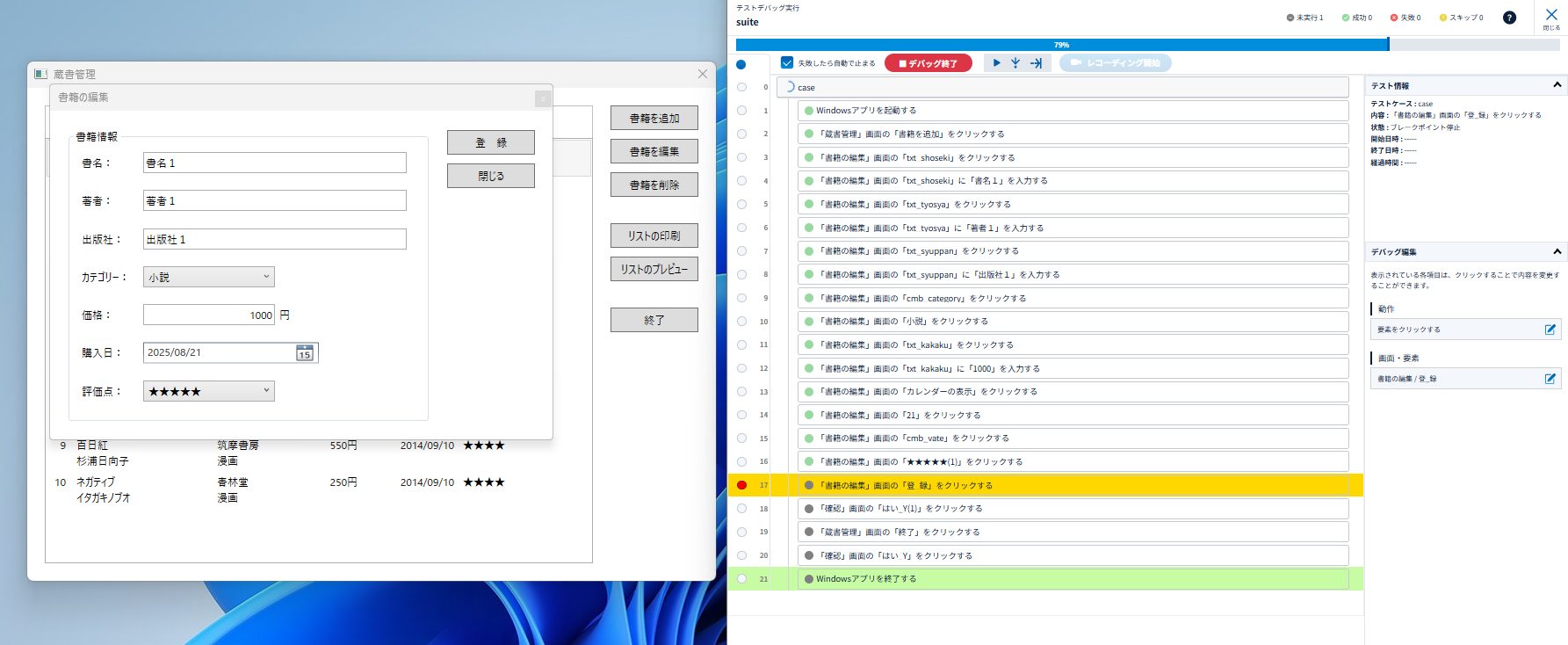The width and height of the screenshot is (1568, 645).
Task: Click edit icon for 書籍の編集 / 登_録
Action: [1550, 379]
